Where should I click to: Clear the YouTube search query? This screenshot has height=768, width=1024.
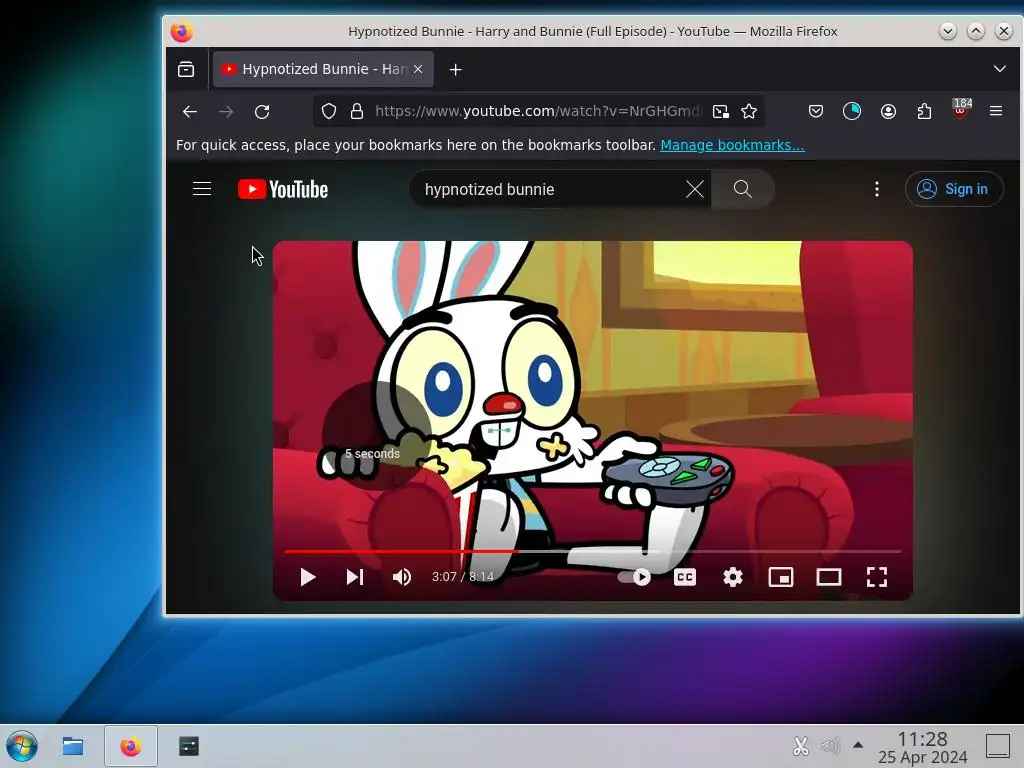point(695,189)
